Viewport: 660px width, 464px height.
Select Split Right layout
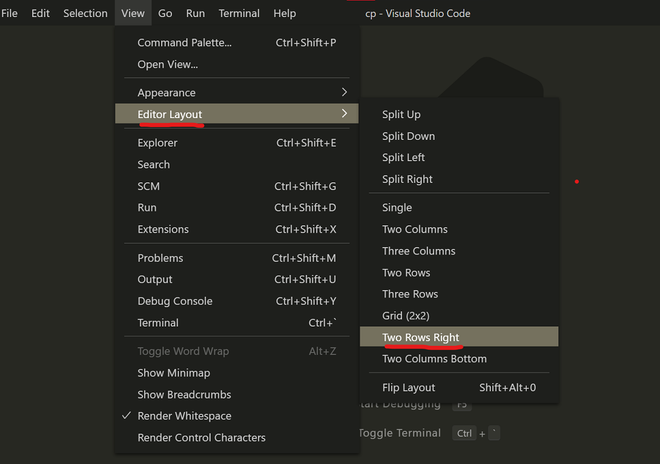[459, 179]
